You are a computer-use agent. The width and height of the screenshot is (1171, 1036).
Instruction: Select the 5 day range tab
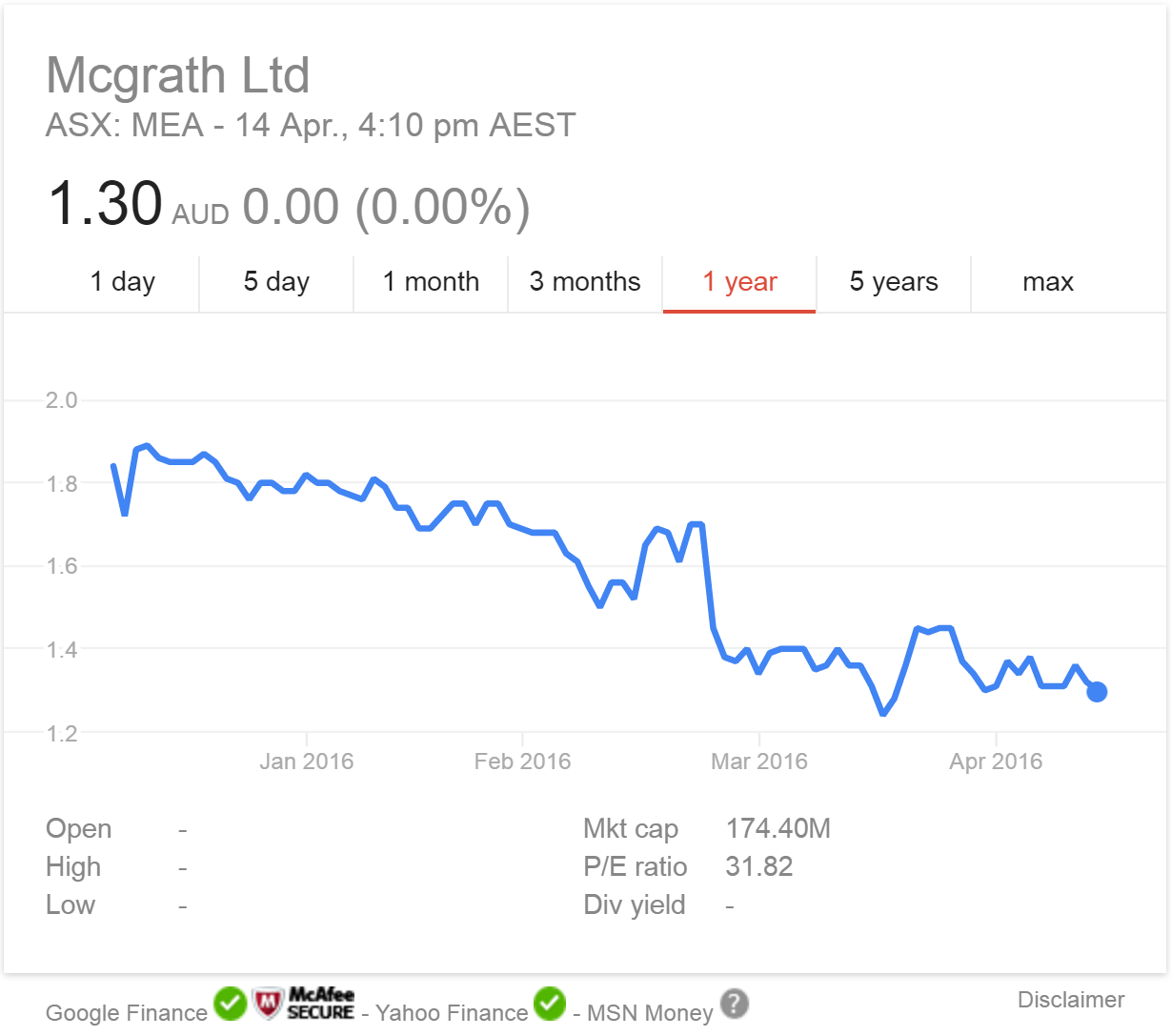(276, 282)
